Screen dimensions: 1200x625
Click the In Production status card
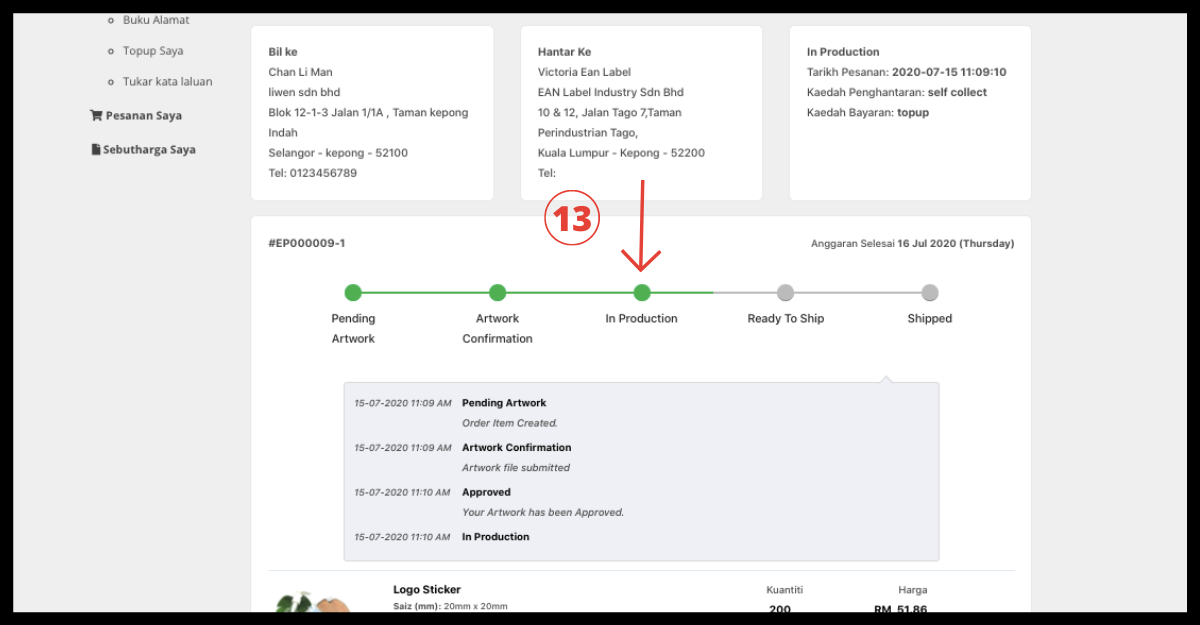point(909,112)
